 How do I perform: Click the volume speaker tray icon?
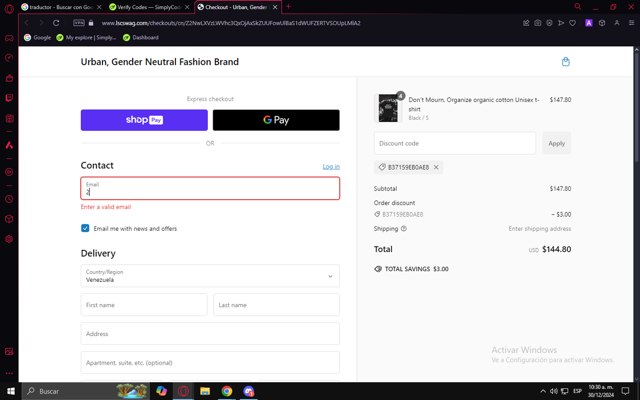click(x=554, y=391)
